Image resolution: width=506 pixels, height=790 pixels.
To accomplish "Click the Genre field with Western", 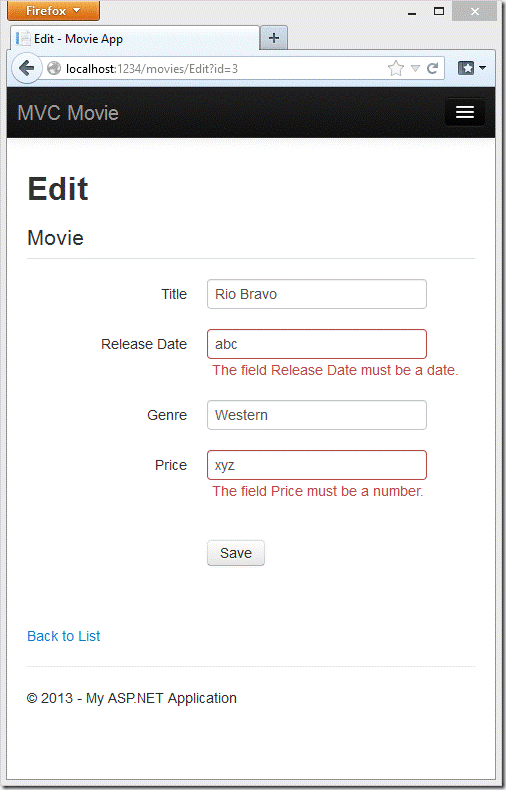I will [x=317, y=415].
